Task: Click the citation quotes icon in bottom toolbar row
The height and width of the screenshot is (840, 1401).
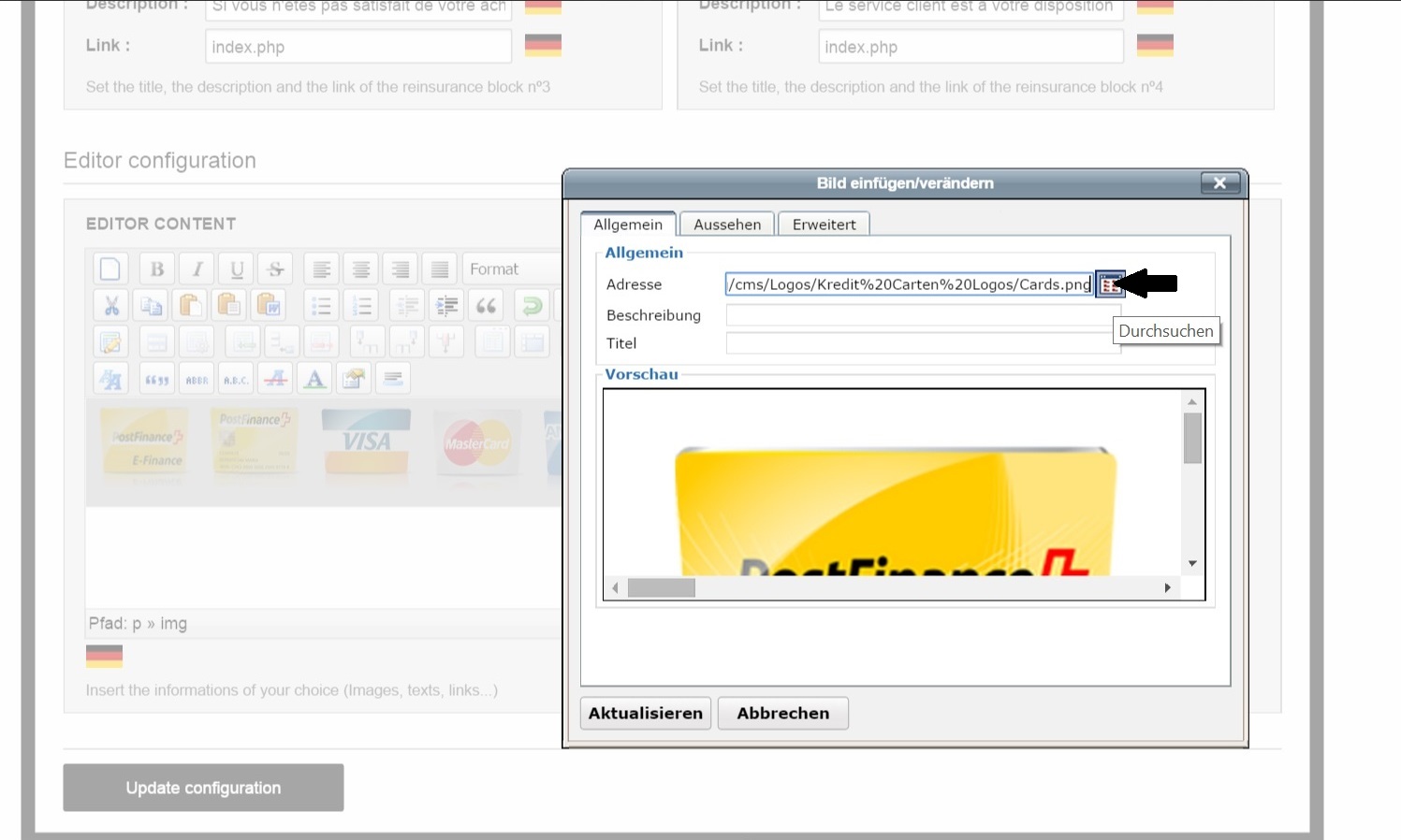Action: (157, 379)
